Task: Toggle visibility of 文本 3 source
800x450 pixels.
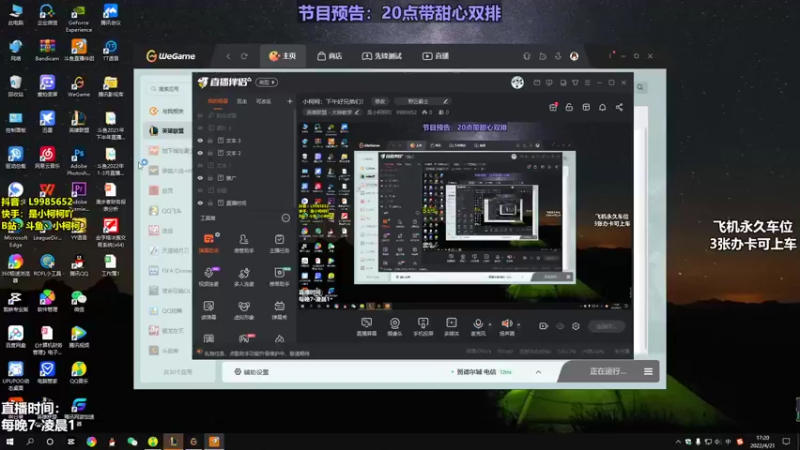Action: [200, 140]
